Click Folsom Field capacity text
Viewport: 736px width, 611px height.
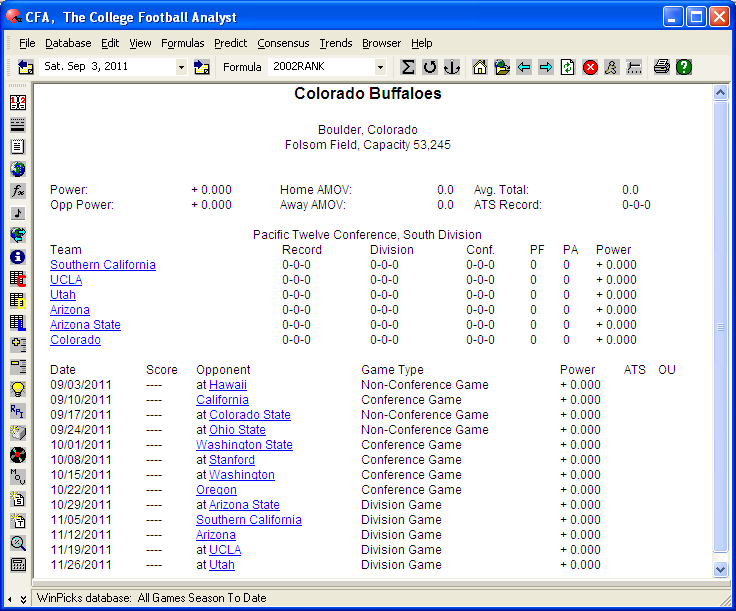tap(368, 145)
